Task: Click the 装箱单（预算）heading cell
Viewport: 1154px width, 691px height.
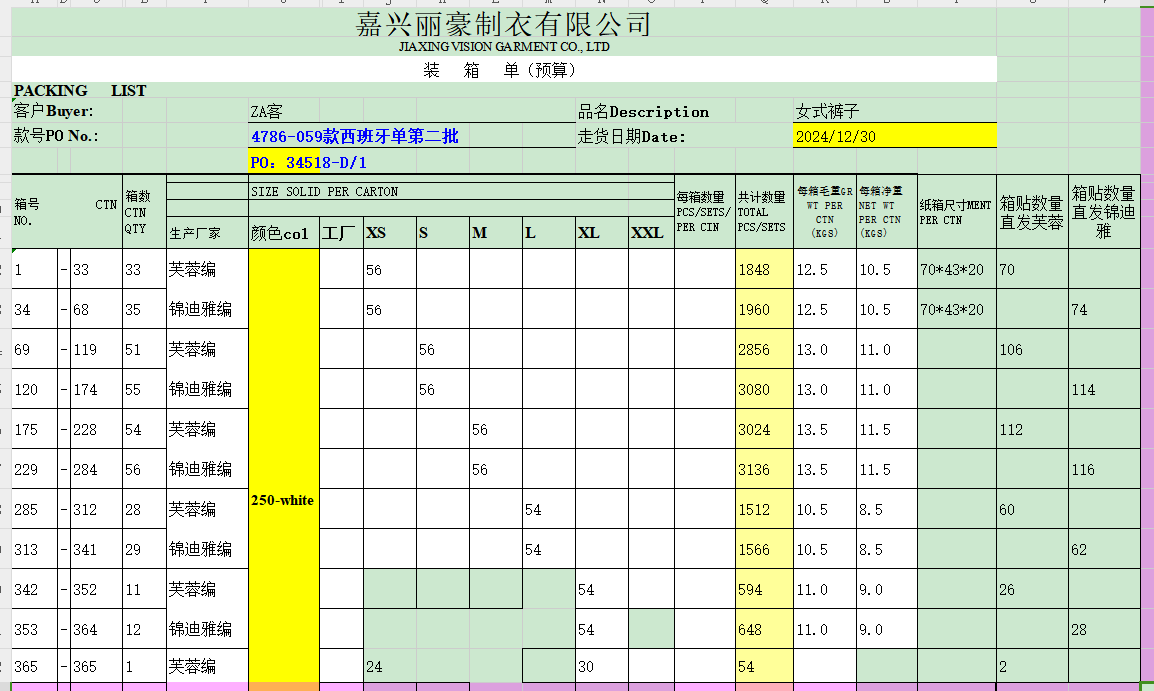Action: (x=500, y=70)
